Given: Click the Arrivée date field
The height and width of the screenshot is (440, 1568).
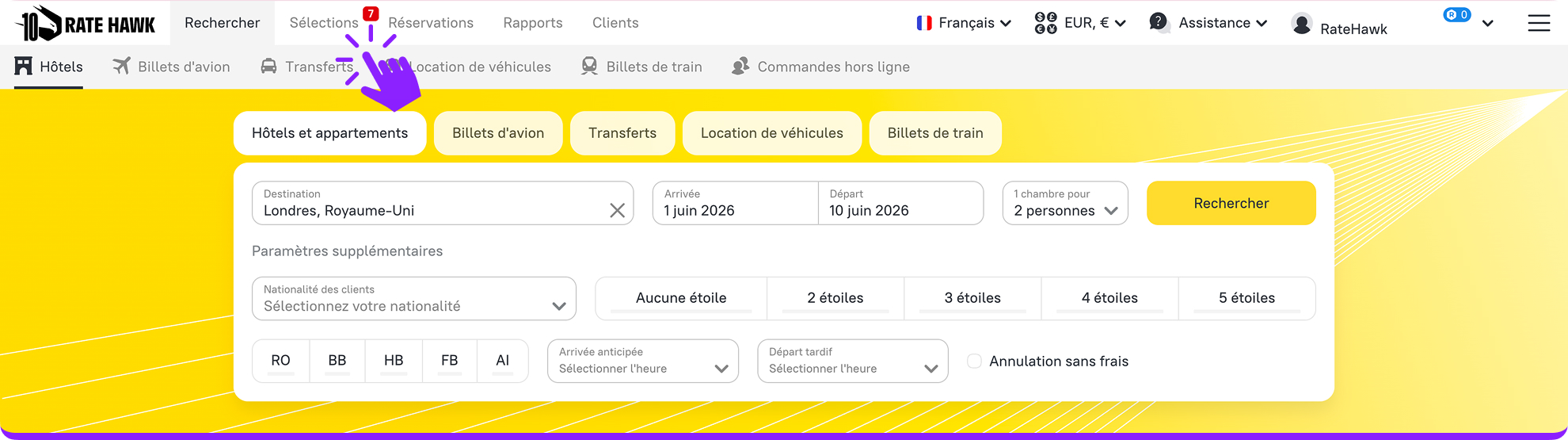Looking at the screenshot, I should point(735,204).
